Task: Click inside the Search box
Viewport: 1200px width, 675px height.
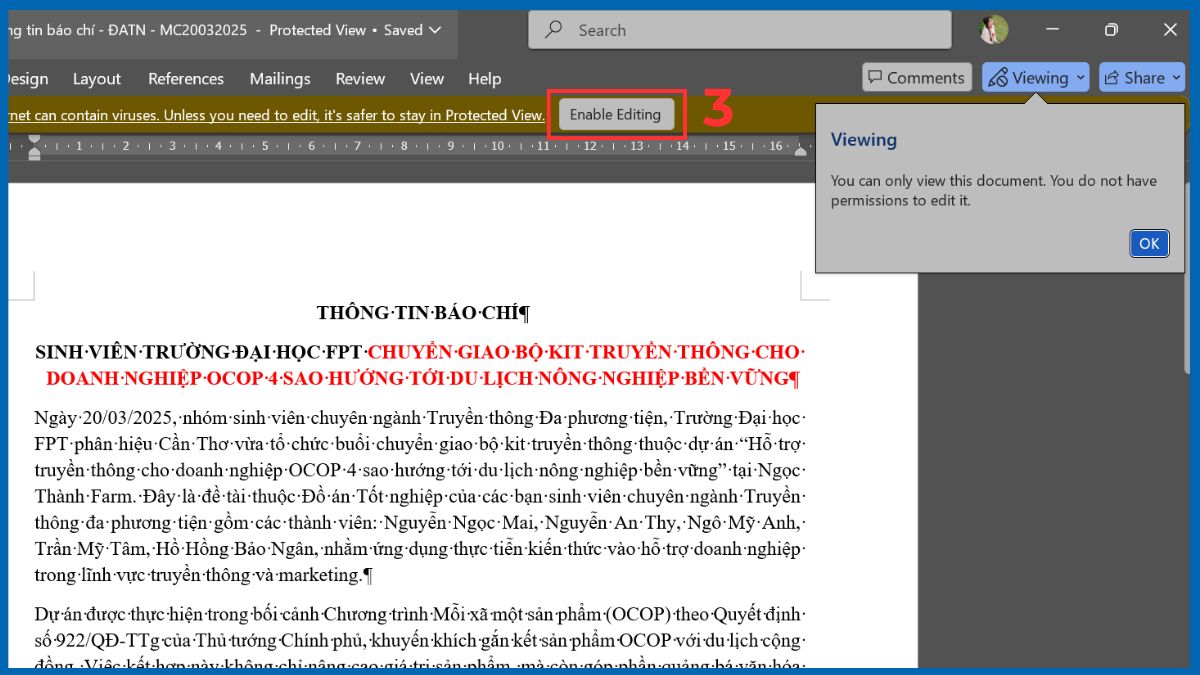Action: (x=740, y=29)
